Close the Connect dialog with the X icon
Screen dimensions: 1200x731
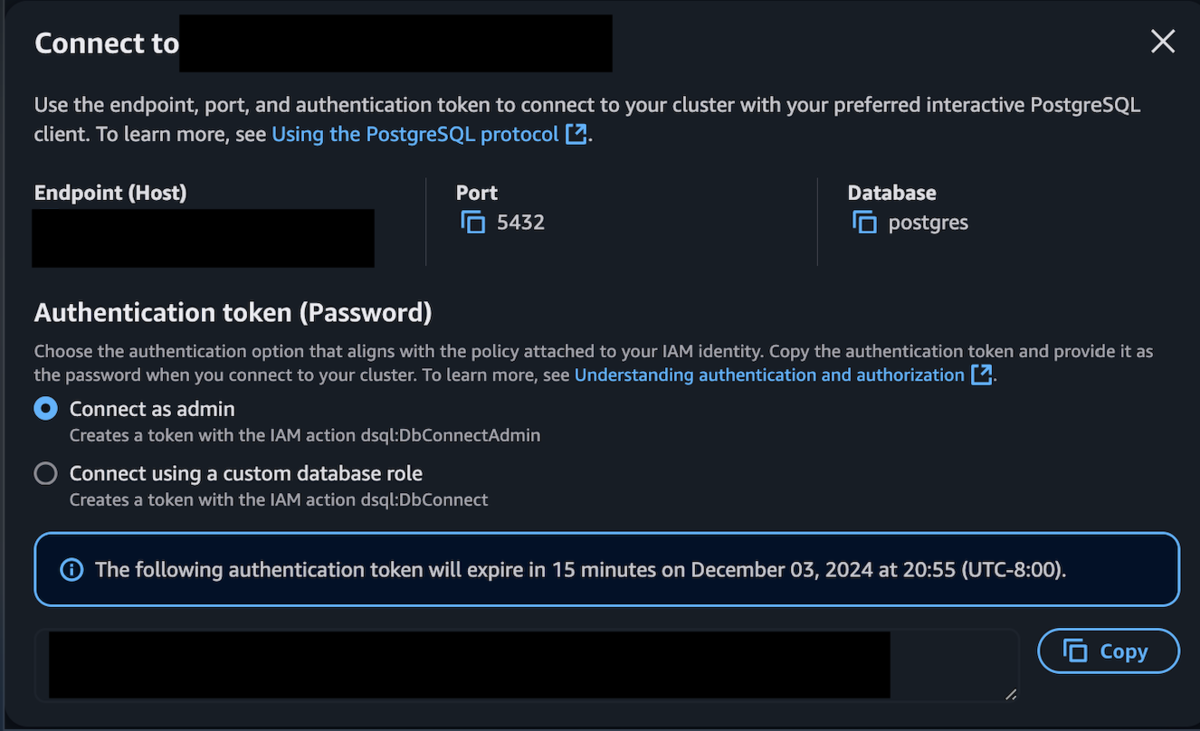point(1162,42)
